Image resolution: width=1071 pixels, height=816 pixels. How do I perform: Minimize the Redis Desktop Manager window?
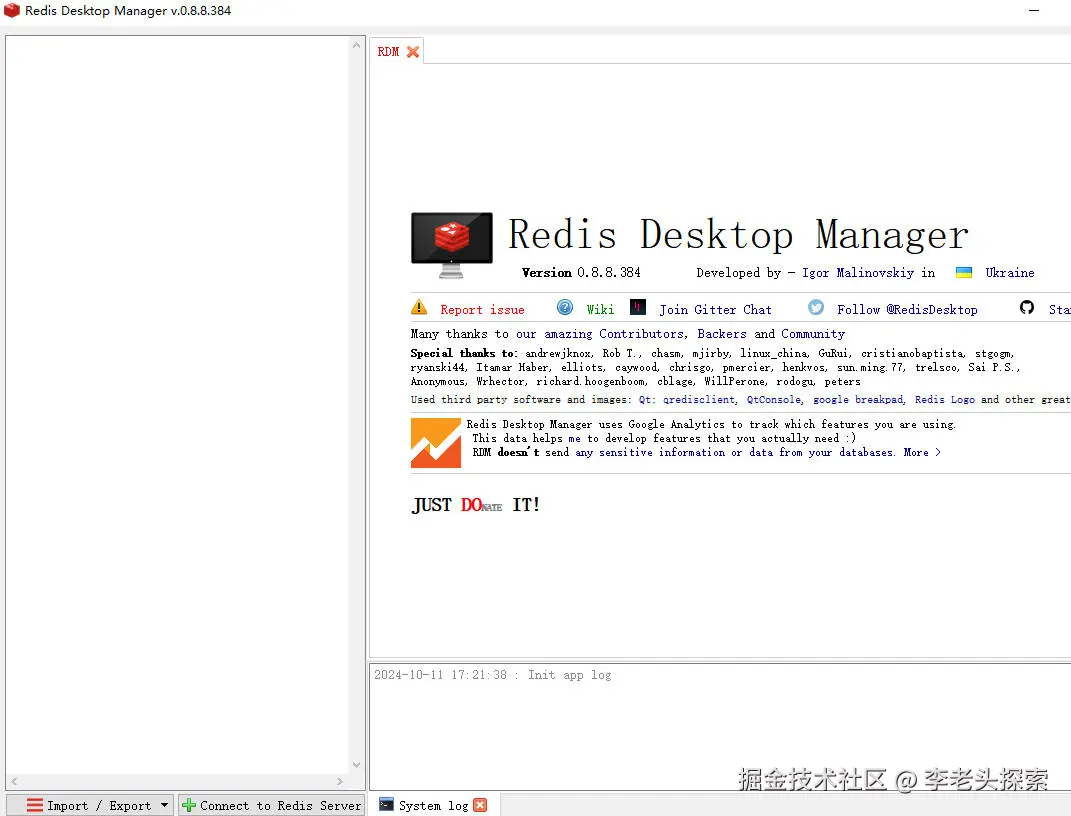1034,10
